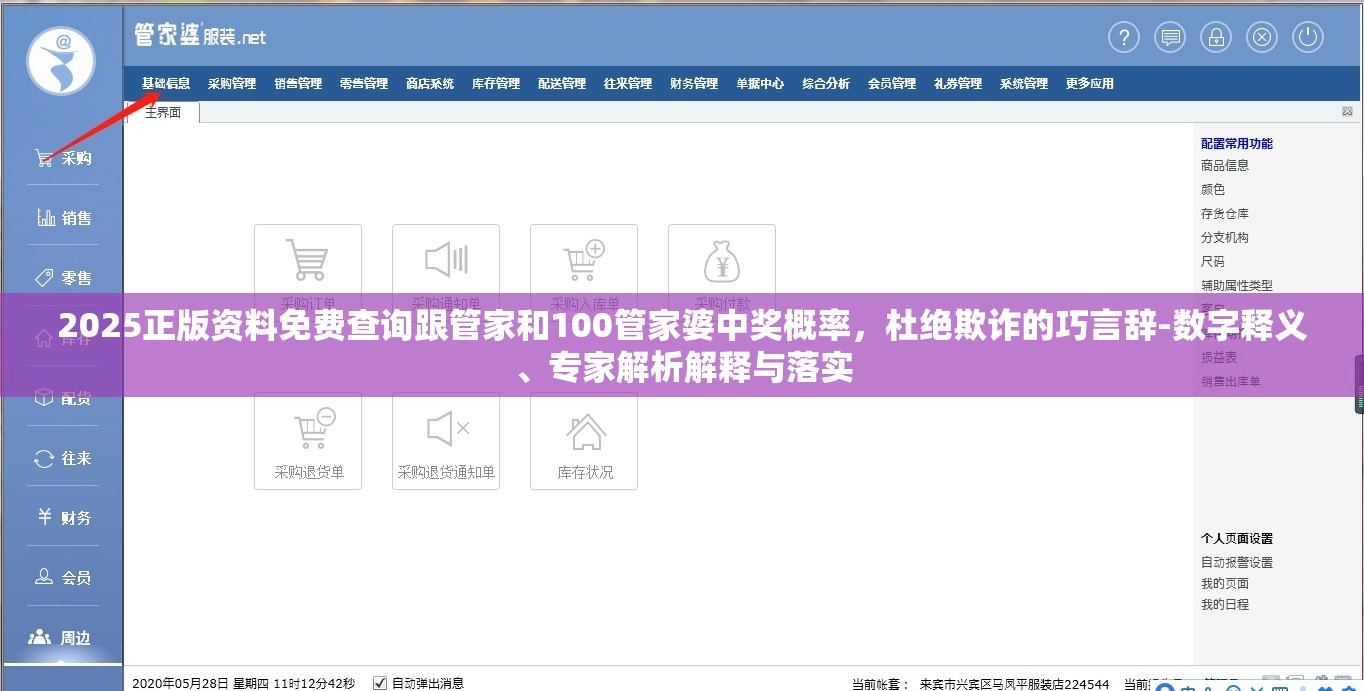1364x691 pixels.
Task: Open 单据中心 menu
Action: [760, 84]
